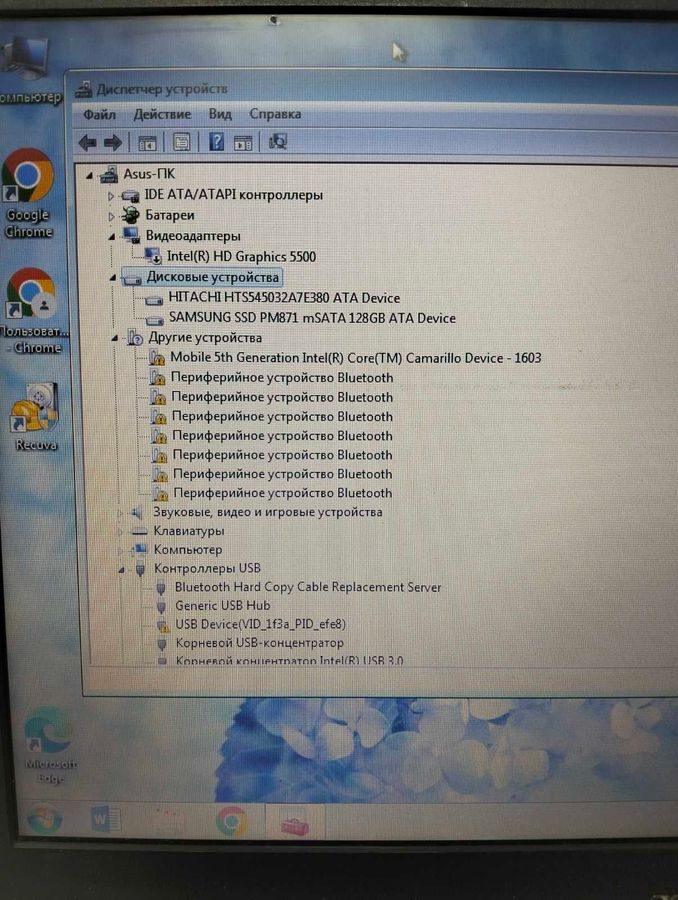
Task: Expand the Батареи category
Action: 112,216
